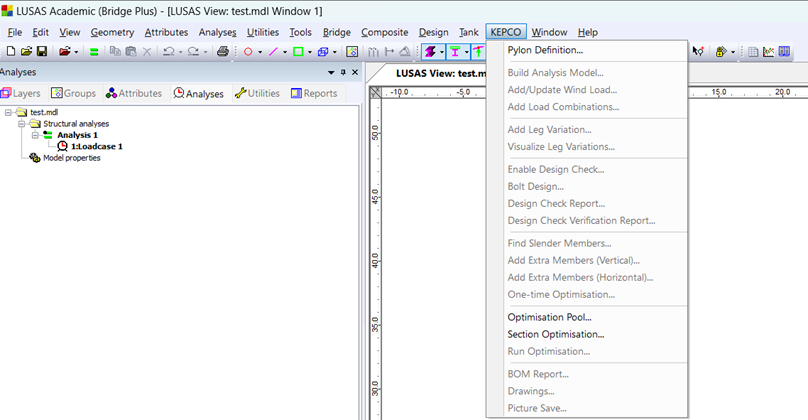Click the Print icon in toolbar

pos(222,51)
